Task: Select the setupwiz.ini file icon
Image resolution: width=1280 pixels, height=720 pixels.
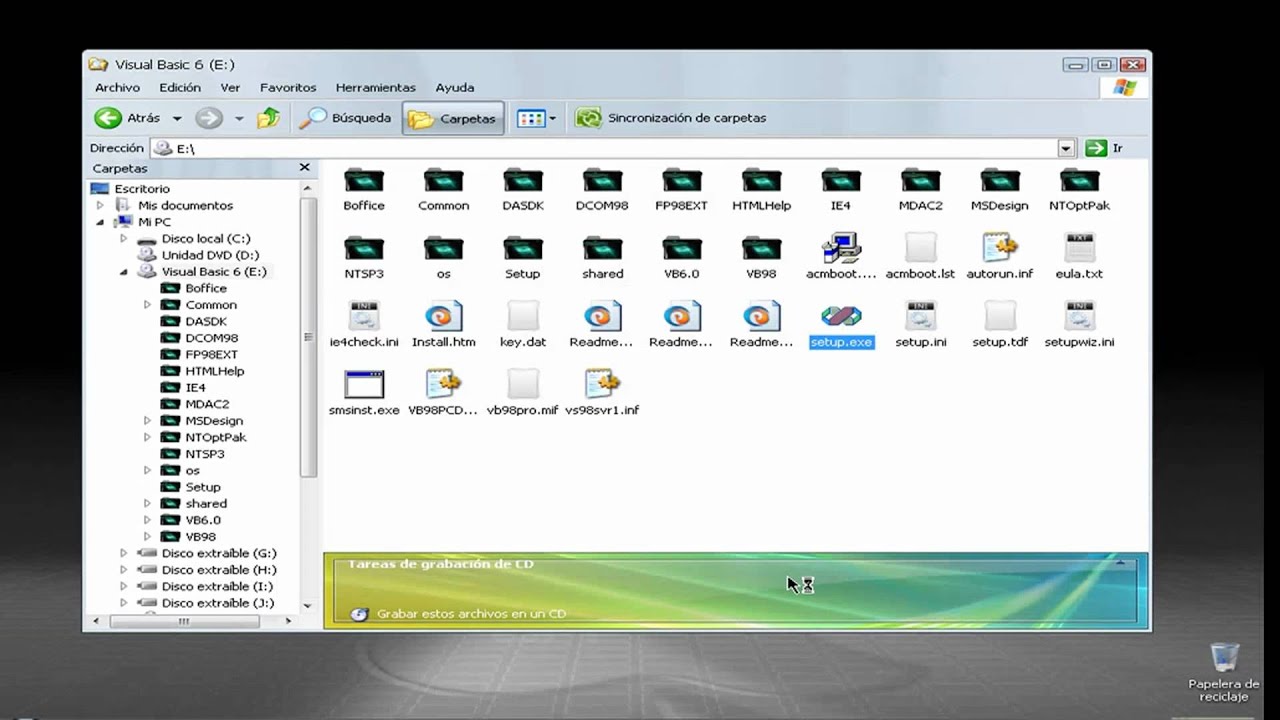Action: pos(1079,316)
